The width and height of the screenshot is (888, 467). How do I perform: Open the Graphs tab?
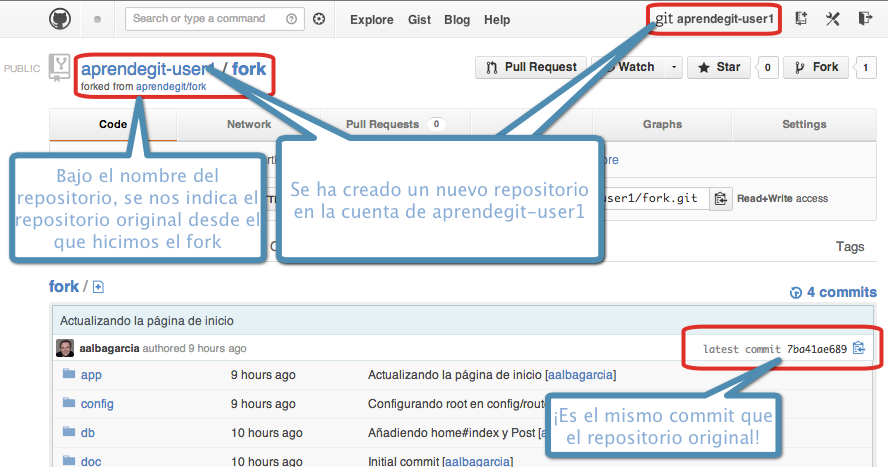(662, 124)
